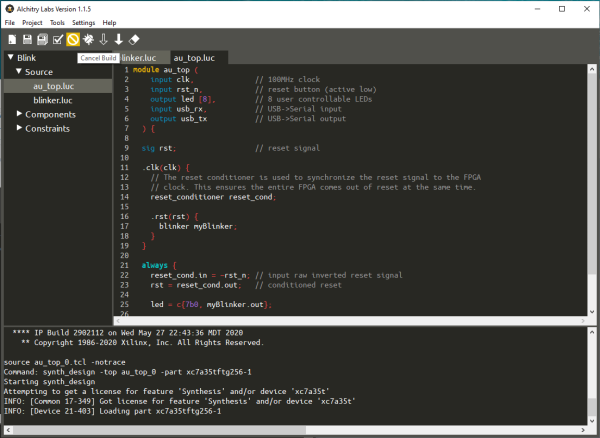Program flash with the solid down arrow
Image resolution: width=600 pixels, height=438 pixels.
pos(119,39)
